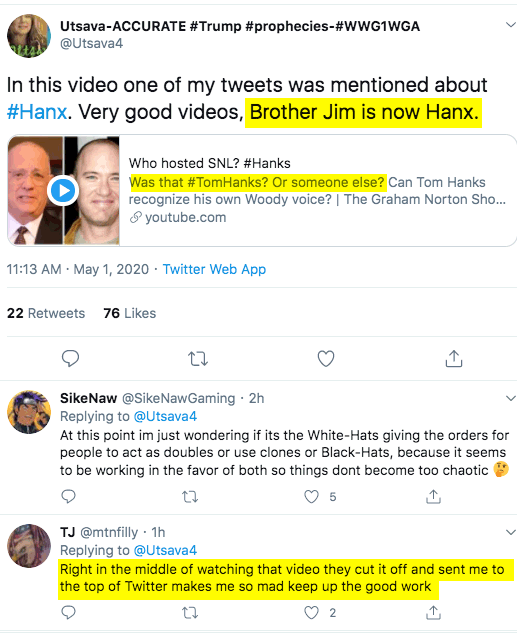Retweet TJ's reply
This screenshot has width=517, height=633.
[x=190, y=613]
